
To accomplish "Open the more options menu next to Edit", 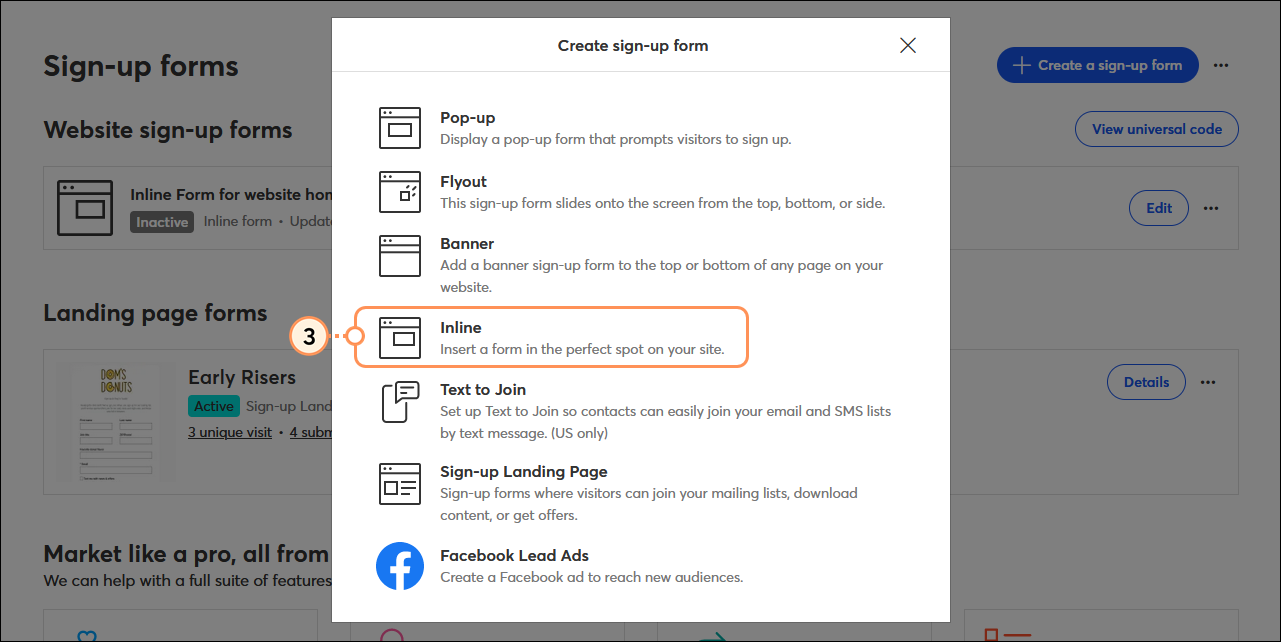I will click(1211, 208).
